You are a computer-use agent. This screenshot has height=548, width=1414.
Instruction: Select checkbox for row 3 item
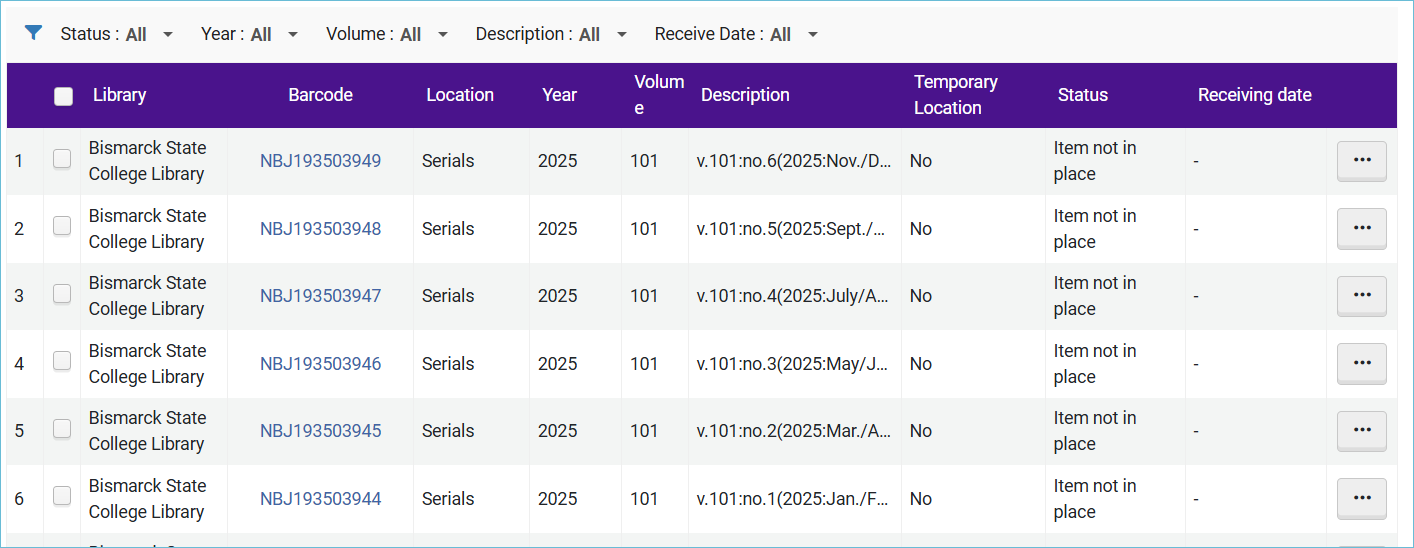pos(62,294)
